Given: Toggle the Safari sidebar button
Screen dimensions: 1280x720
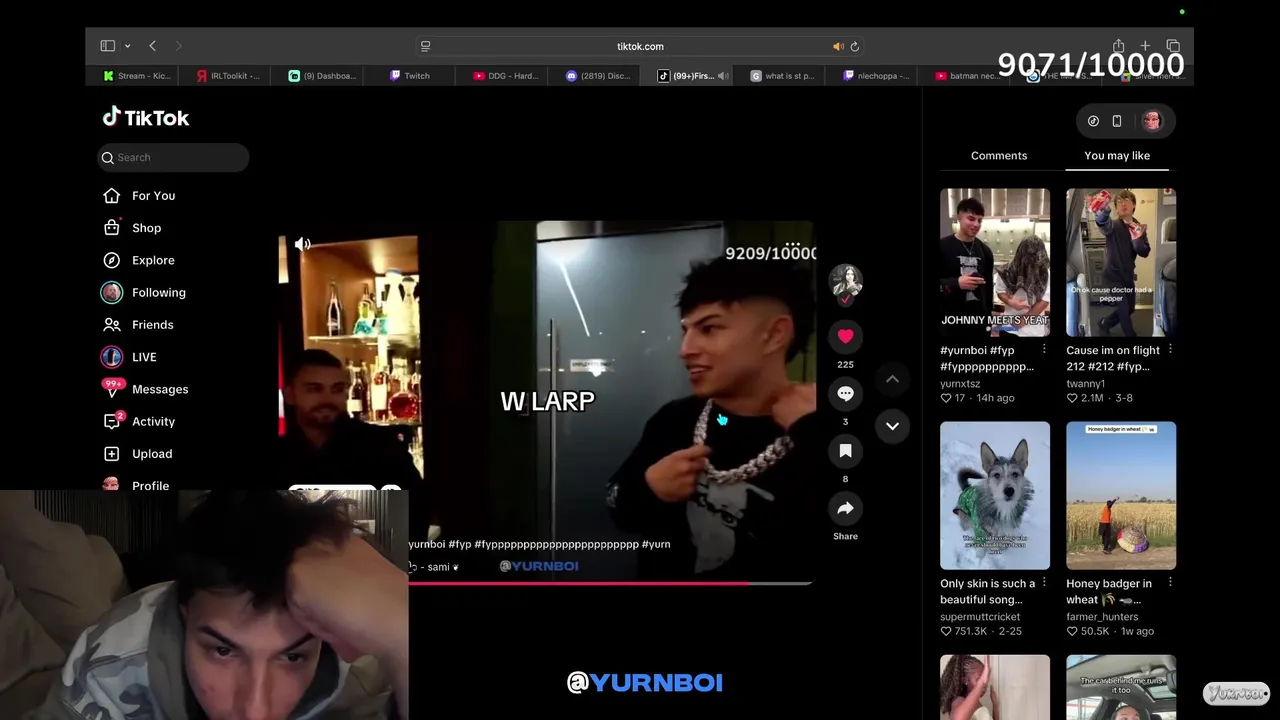Looking at the screenshot, I should (x=108, y=46).
